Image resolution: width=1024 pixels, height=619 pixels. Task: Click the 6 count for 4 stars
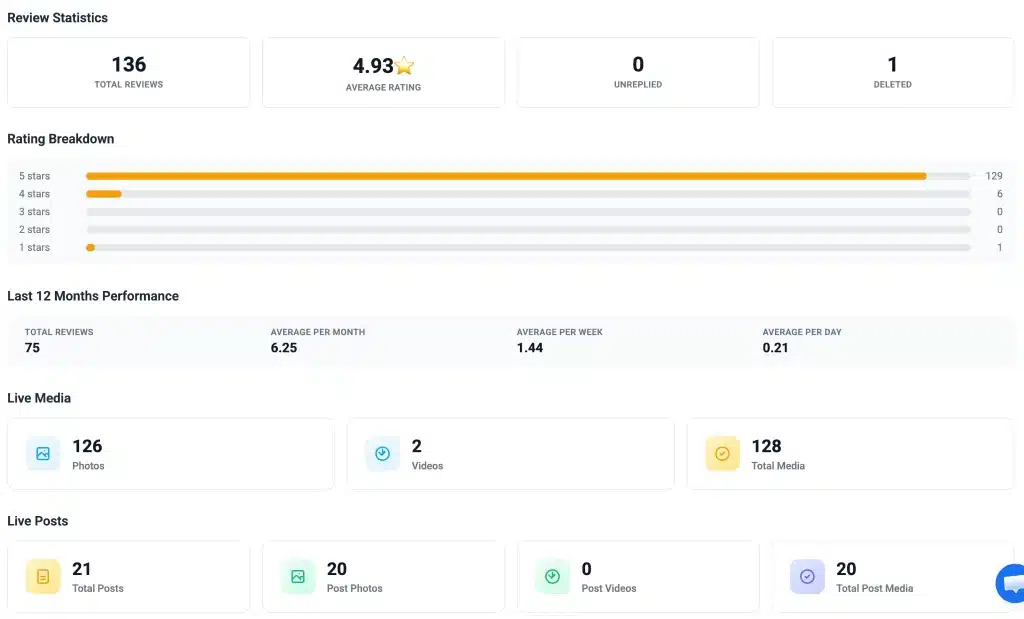pyautogui.click(x=1000, y=194)
